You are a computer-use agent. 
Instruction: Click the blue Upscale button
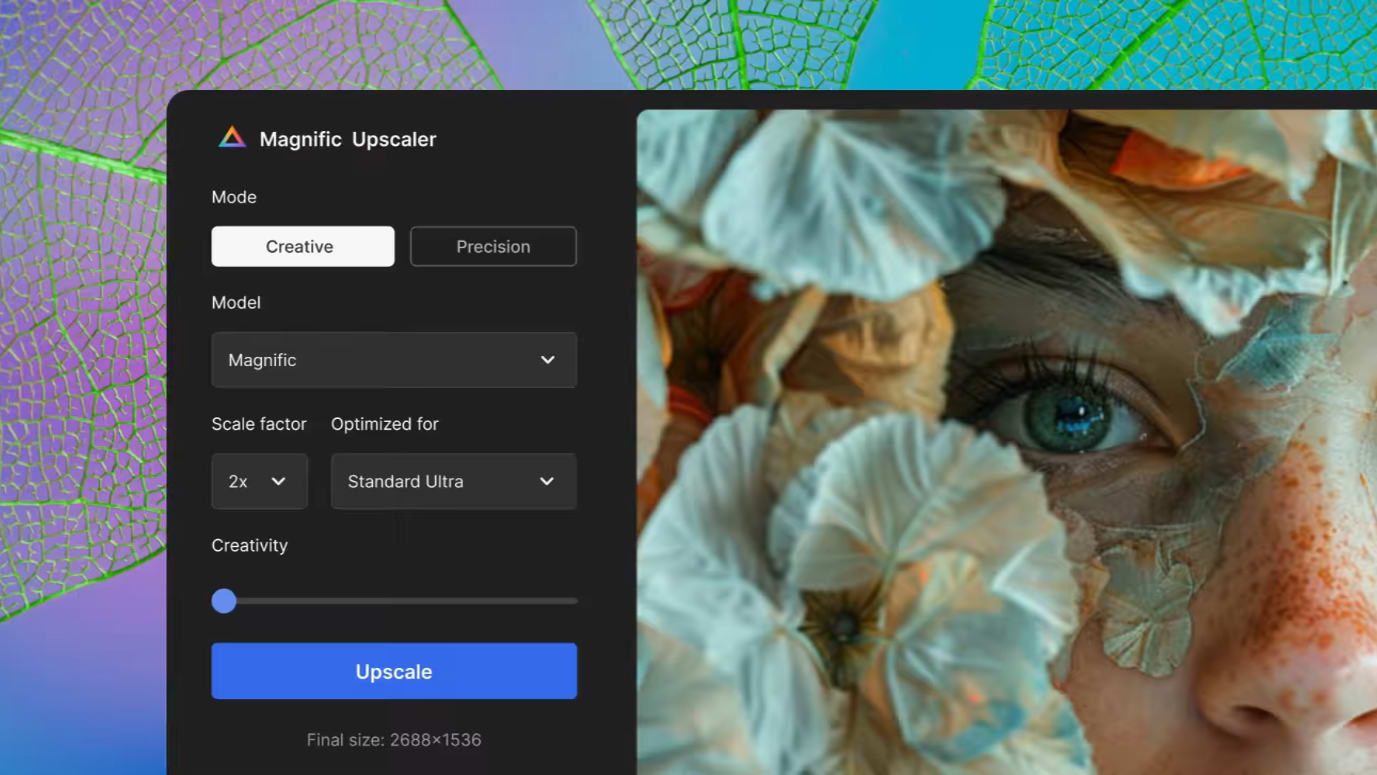pyautogui.click(x=394, y=671)
